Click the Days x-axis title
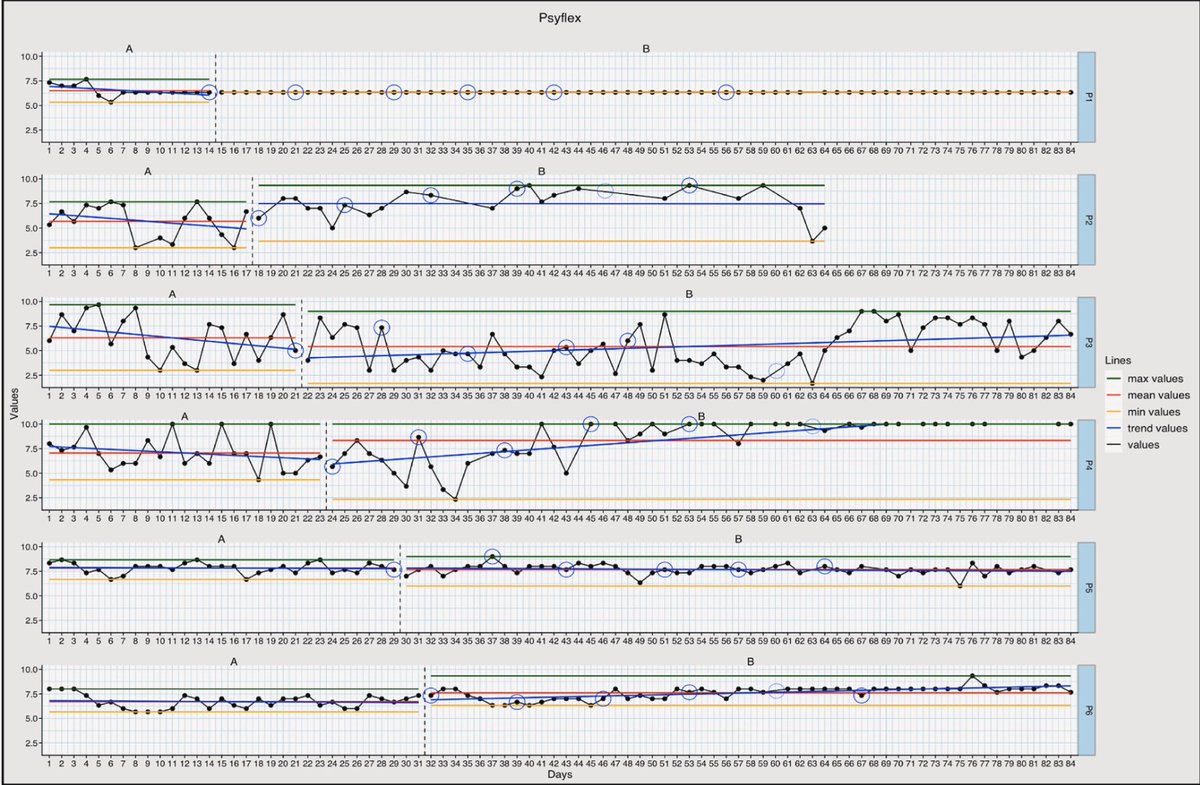The image size is (1200, 785). tap(560, 775)
